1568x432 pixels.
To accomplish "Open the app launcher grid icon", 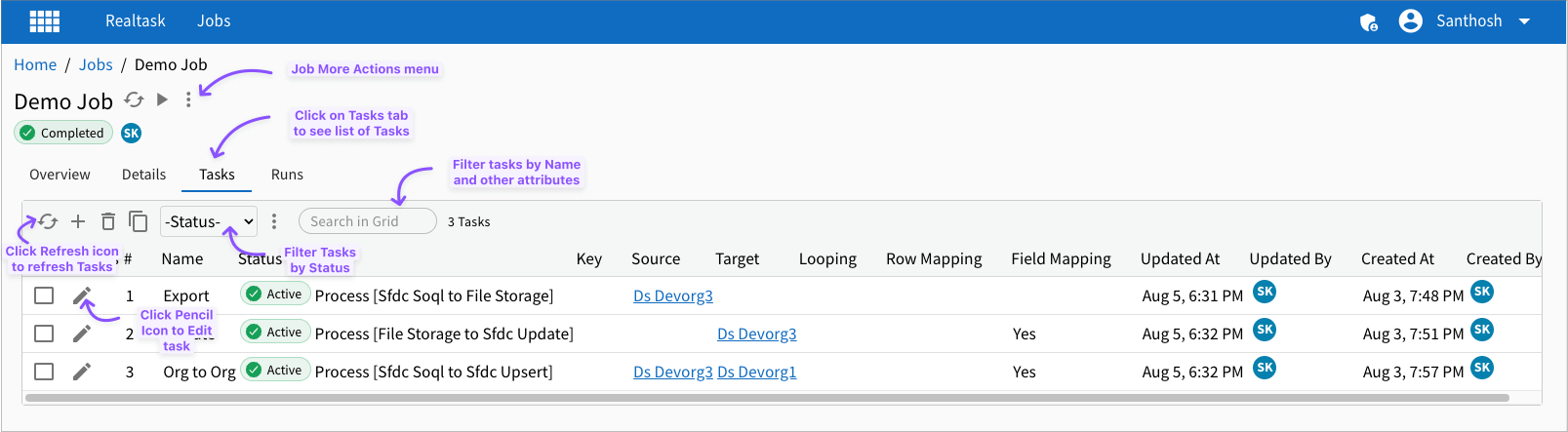I will point(45,21).
